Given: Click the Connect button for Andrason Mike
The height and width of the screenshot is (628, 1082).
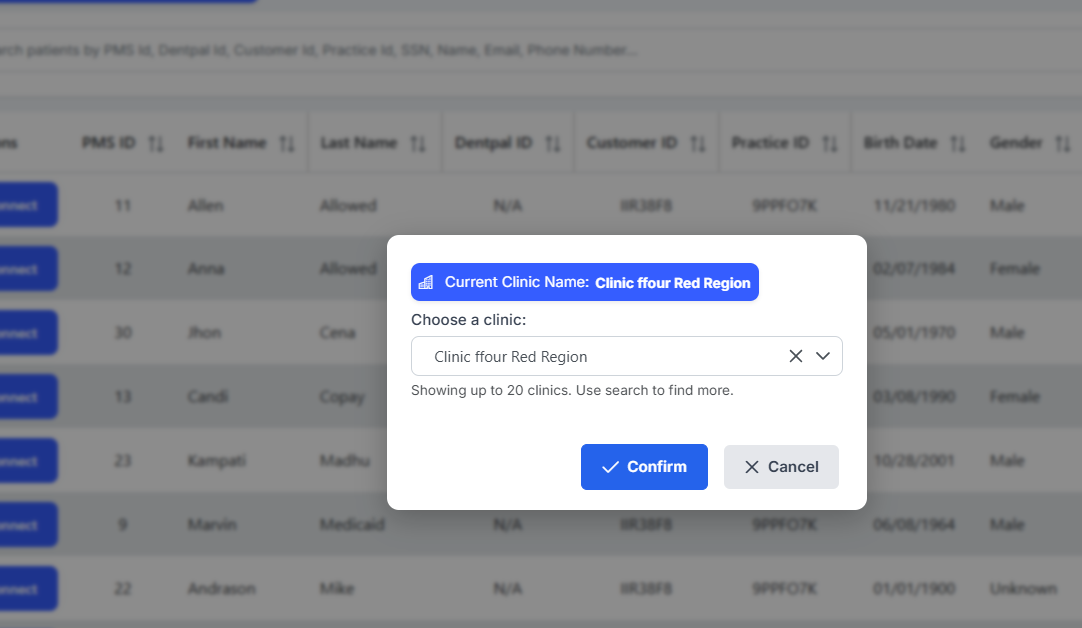Looking at the screenshot, I should coord(26,589).
